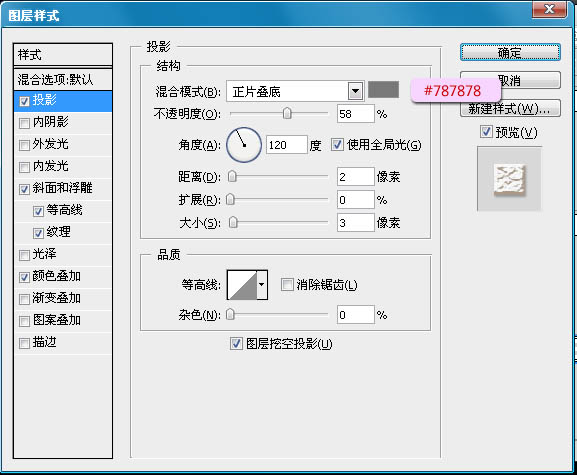Image resolution: width=577 pixels, height=475 pixels.
Task: Expand the 等高线 contour picker arrow
Action: (x=262, y=285)
